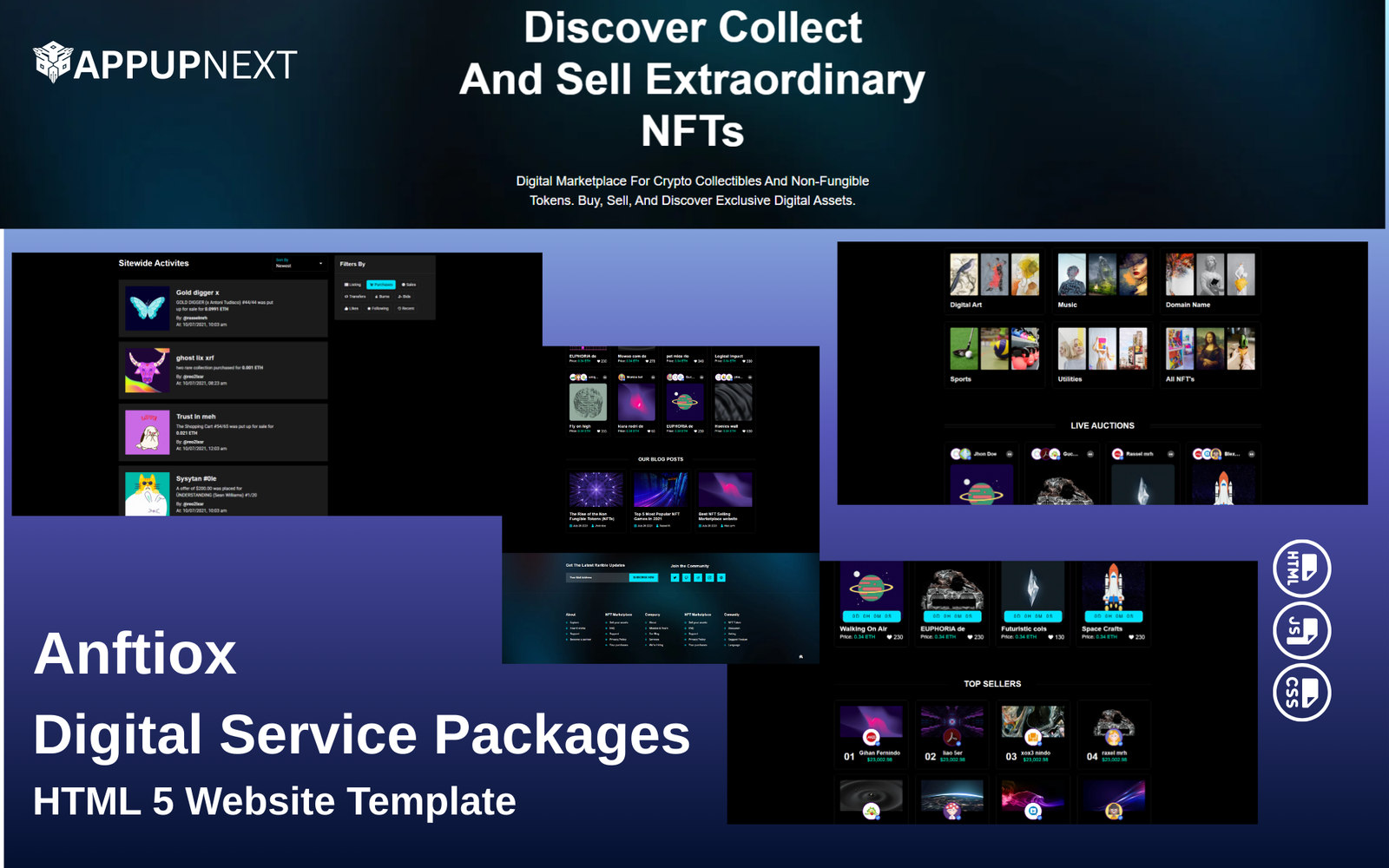Toggle the Sales filter chip

(409, 285)
